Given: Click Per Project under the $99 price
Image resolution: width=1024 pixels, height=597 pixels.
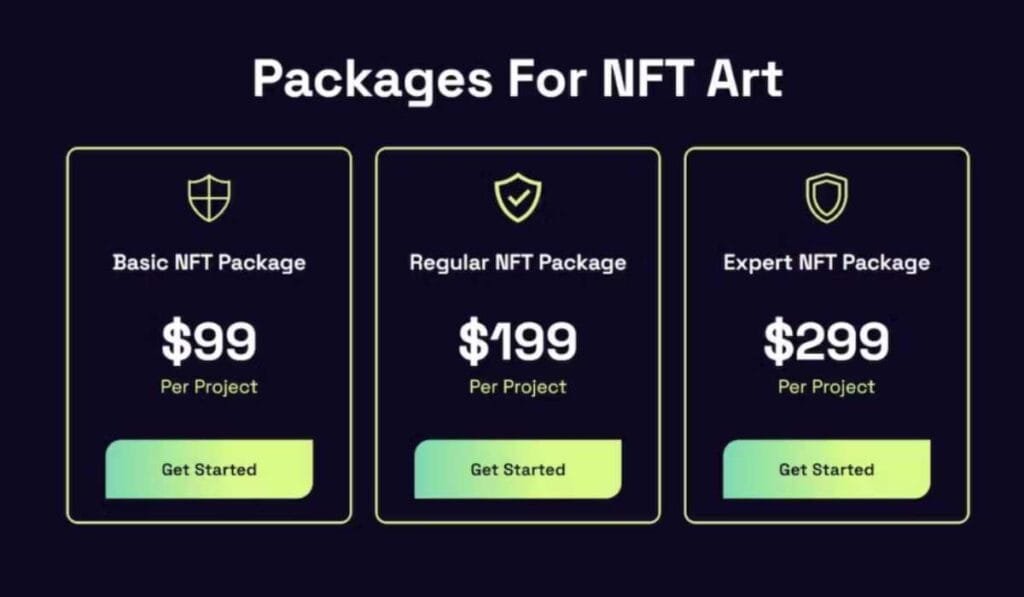Looking at the screenshot, I should pos(208,387).
